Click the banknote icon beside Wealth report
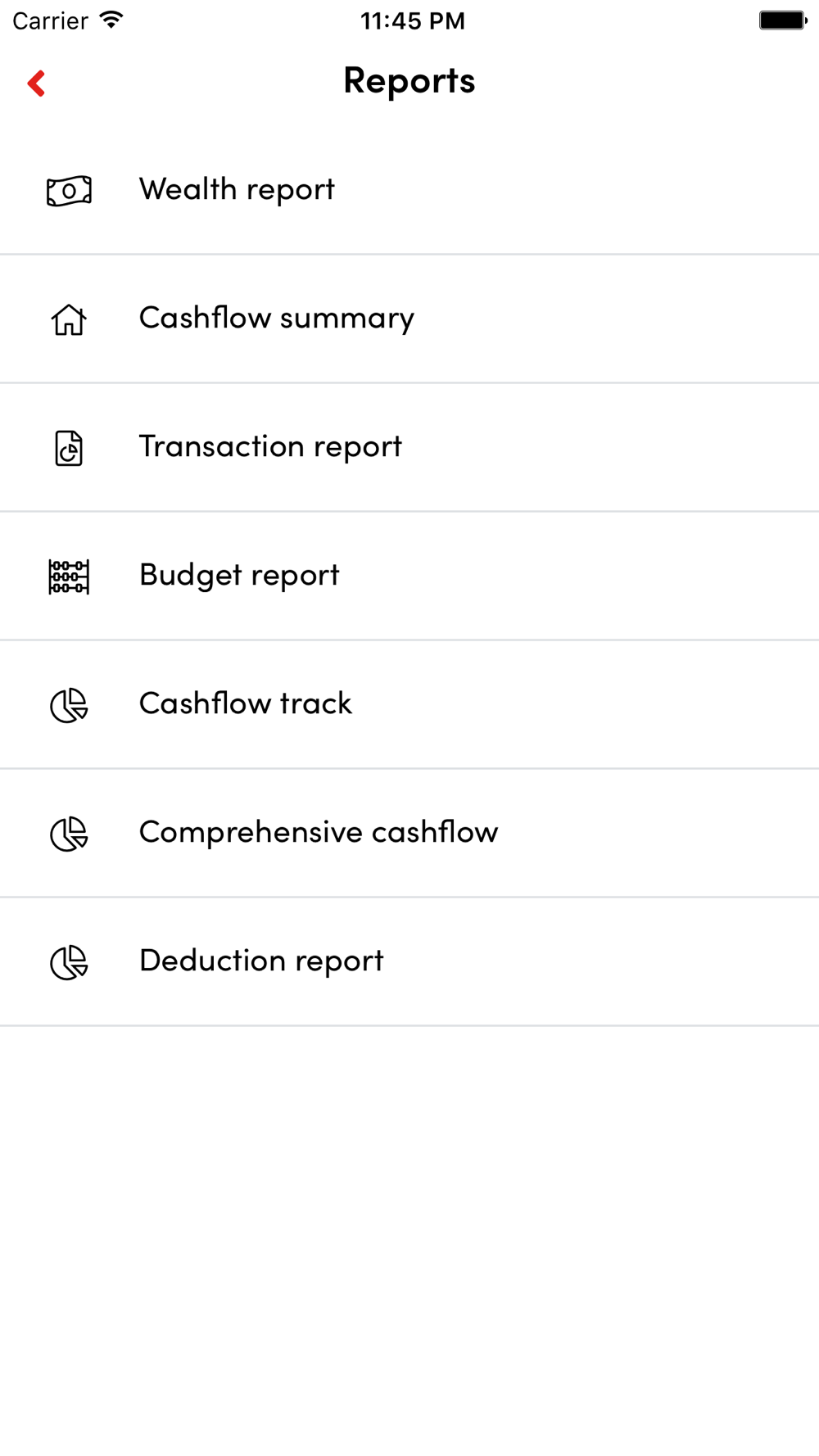The image size is (819, 1456). pos(69,191)
